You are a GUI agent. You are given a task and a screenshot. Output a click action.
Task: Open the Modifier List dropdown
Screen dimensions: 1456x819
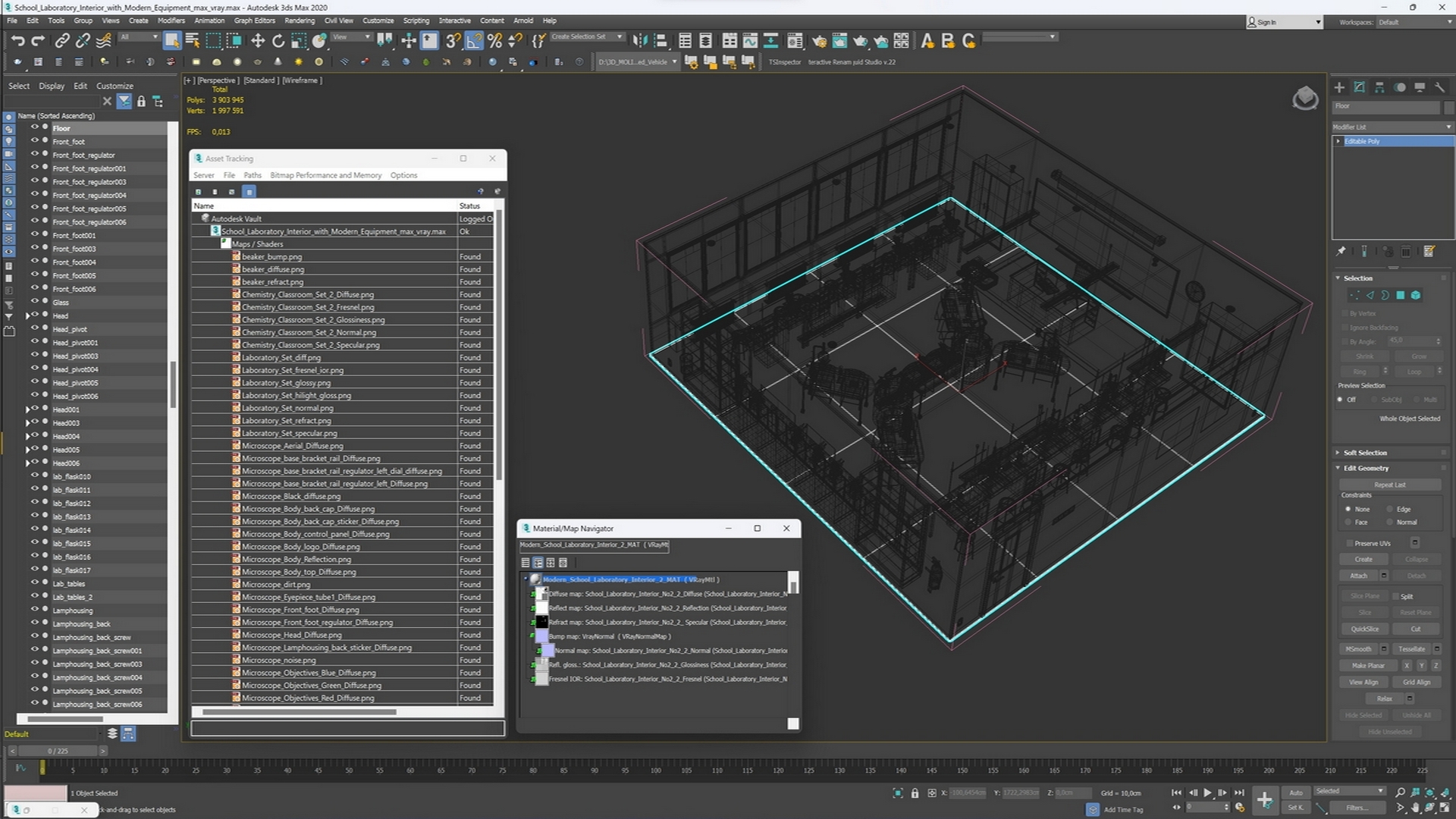pyautogui.click(x=1392, y=127)
